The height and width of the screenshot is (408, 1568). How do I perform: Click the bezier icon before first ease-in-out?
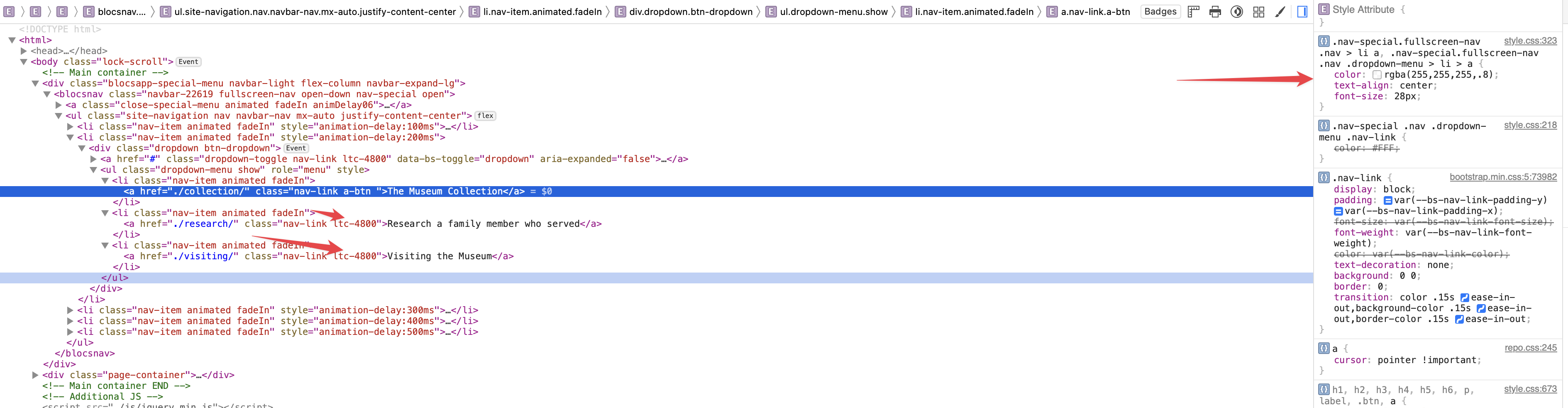(1465, 298)
